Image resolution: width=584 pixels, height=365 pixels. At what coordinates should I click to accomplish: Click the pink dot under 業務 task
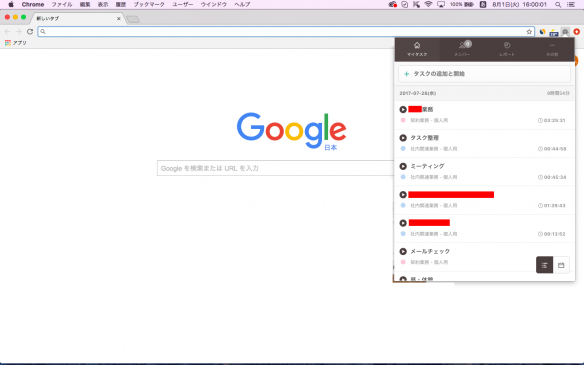point(403,120)
